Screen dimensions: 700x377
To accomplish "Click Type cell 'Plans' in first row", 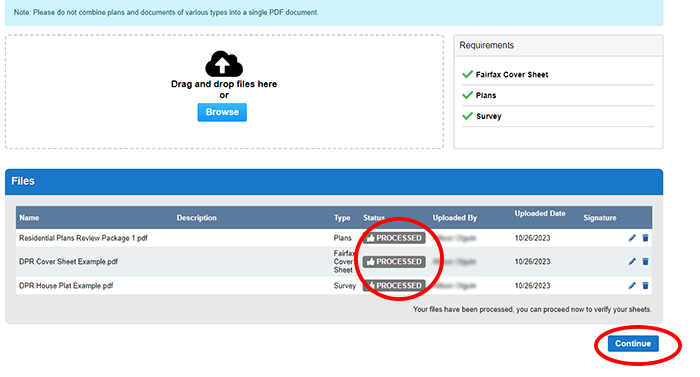I will point(342,238).
